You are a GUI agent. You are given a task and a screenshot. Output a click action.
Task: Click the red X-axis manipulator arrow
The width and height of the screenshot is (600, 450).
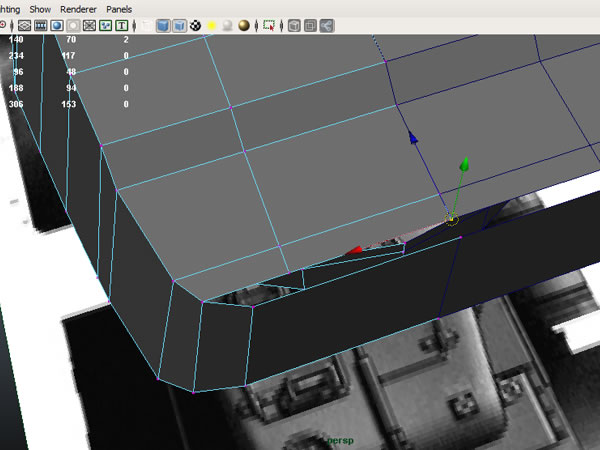pos(354,252)
